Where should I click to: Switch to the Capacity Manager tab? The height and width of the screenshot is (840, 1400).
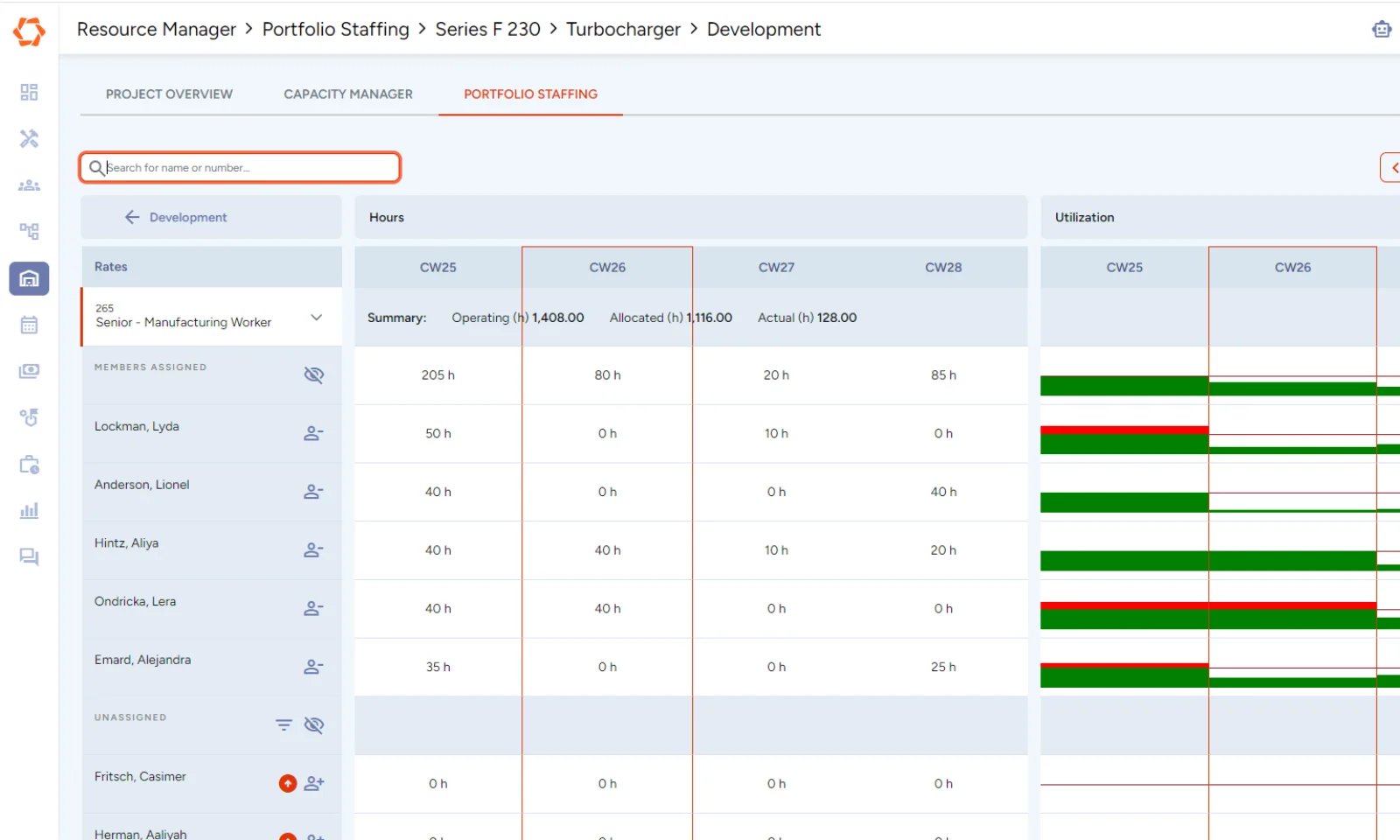click(347, 94)
